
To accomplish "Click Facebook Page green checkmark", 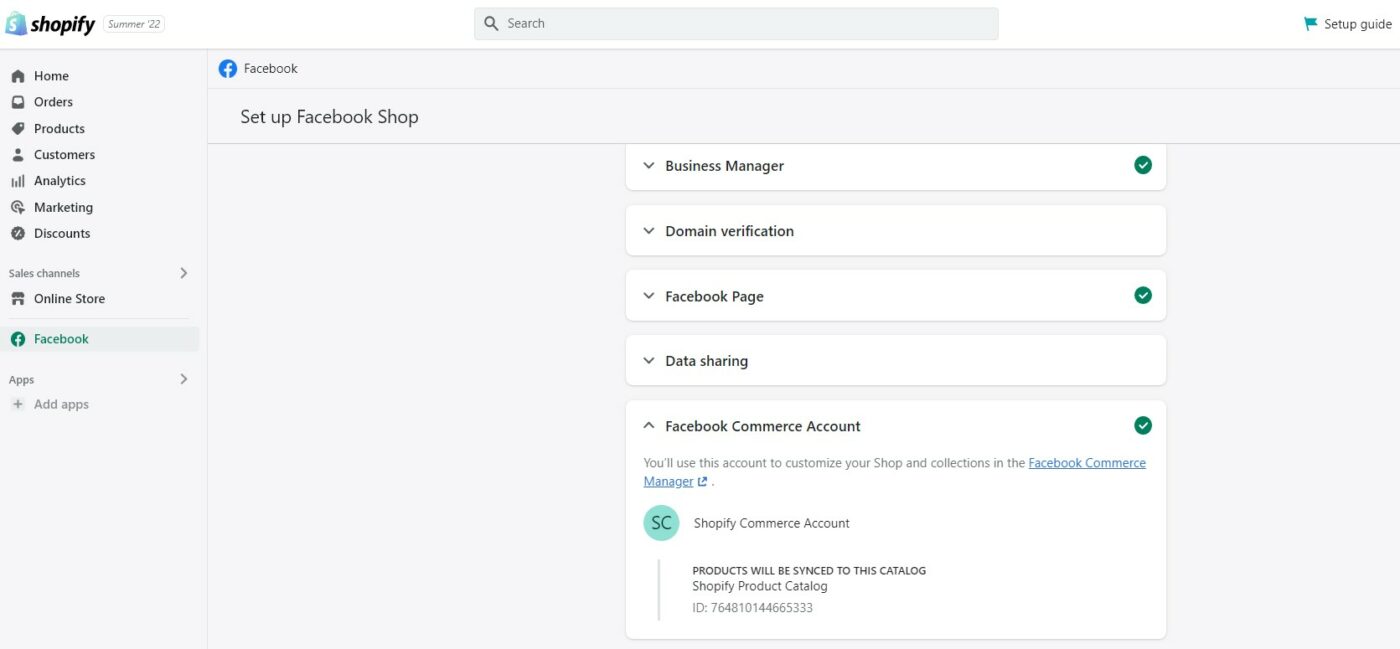I will [1143, 295].
